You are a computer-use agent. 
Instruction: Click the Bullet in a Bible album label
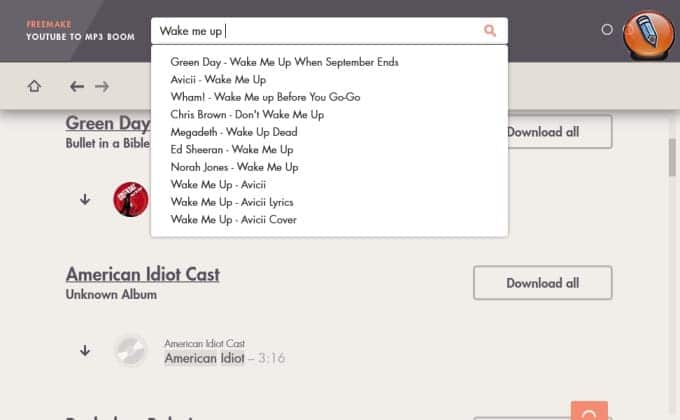pos(108,143)
